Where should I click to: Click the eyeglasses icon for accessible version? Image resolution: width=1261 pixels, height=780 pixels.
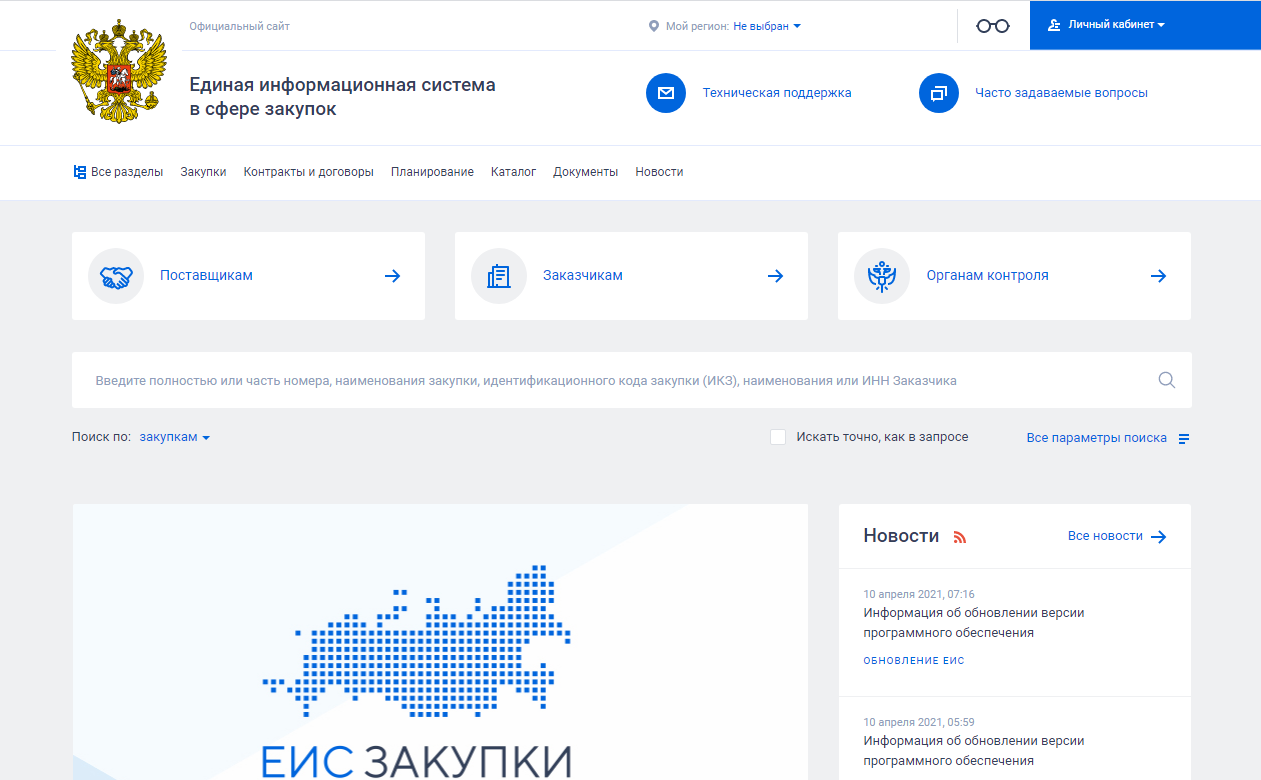click(x=992, y=25)
